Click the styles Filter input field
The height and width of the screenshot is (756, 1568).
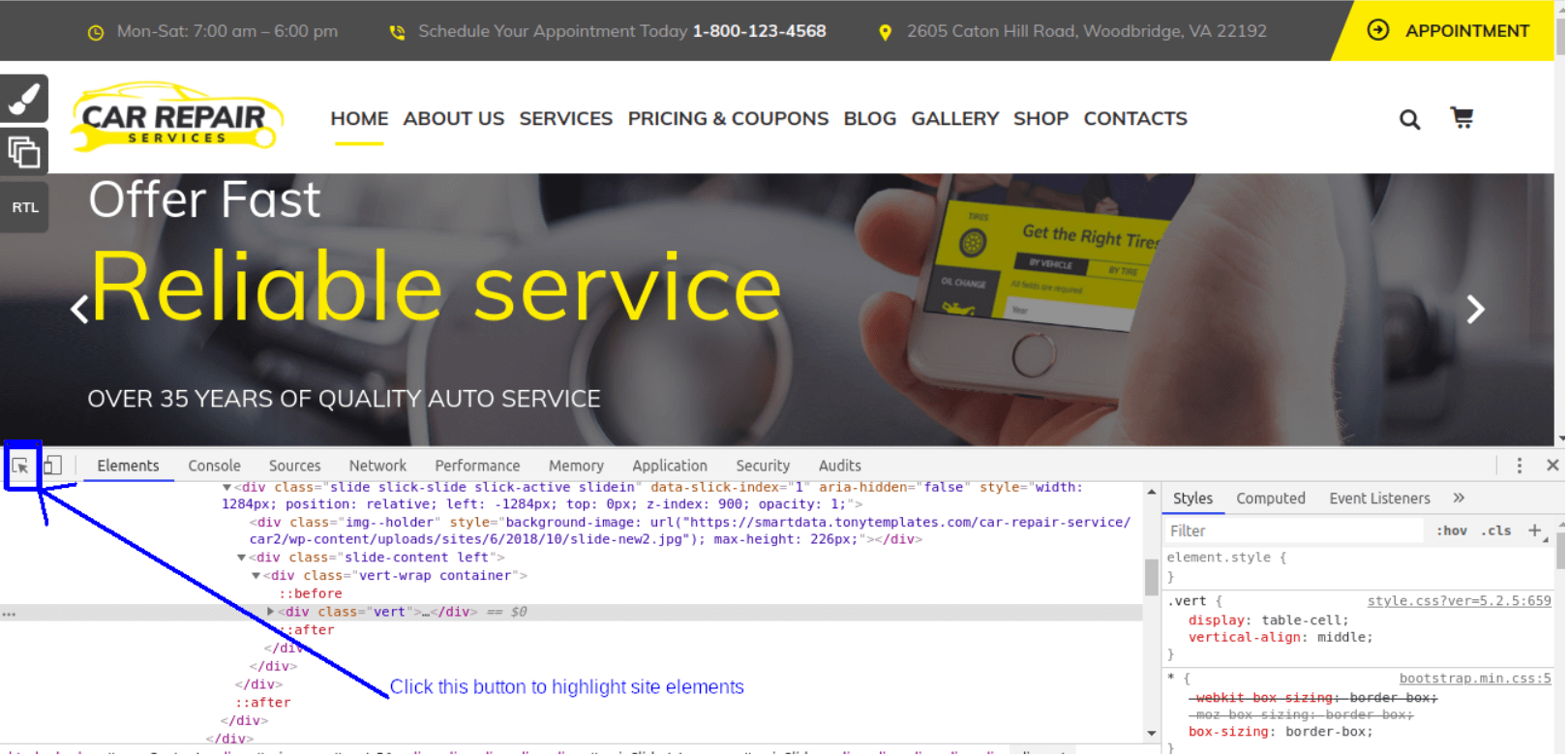[1292, 530]
